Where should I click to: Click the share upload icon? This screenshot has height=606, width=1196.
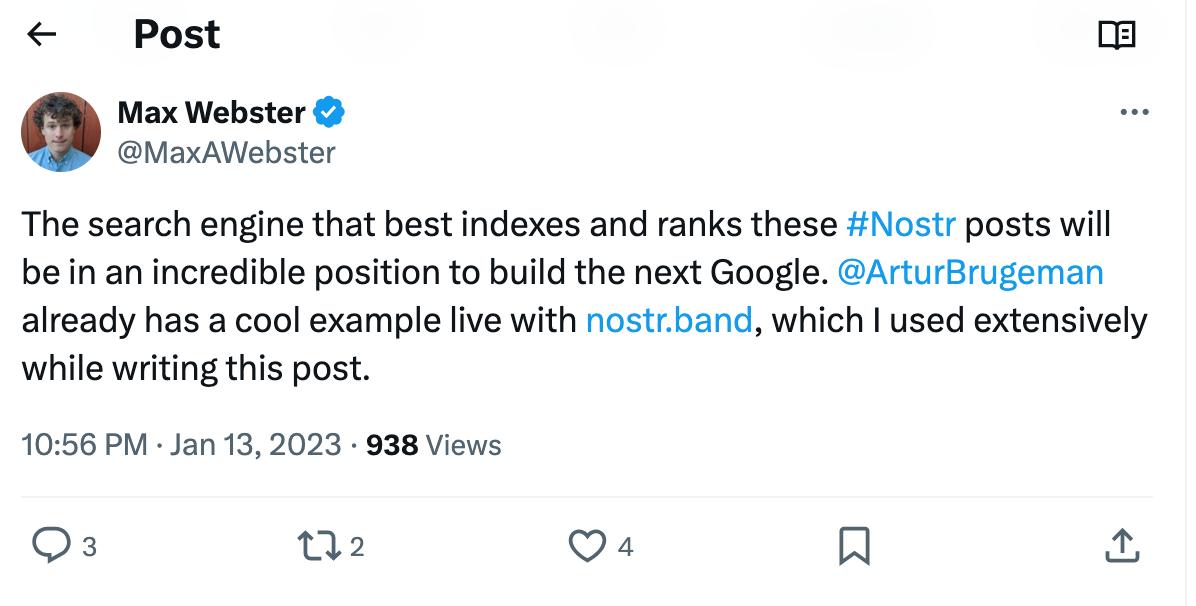click(x=1121, y=546)
